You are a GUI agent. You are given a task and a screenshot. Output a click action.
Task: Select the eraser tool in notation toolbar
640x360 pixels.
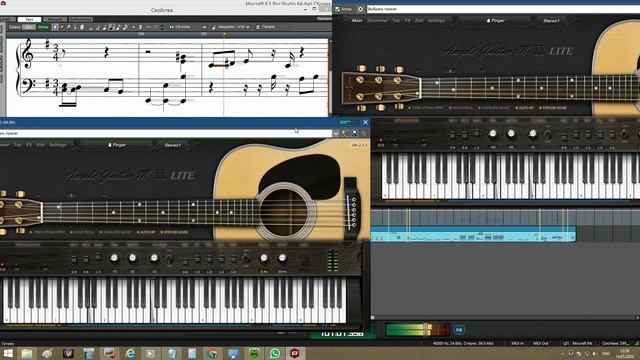click(x=68, y=27)
